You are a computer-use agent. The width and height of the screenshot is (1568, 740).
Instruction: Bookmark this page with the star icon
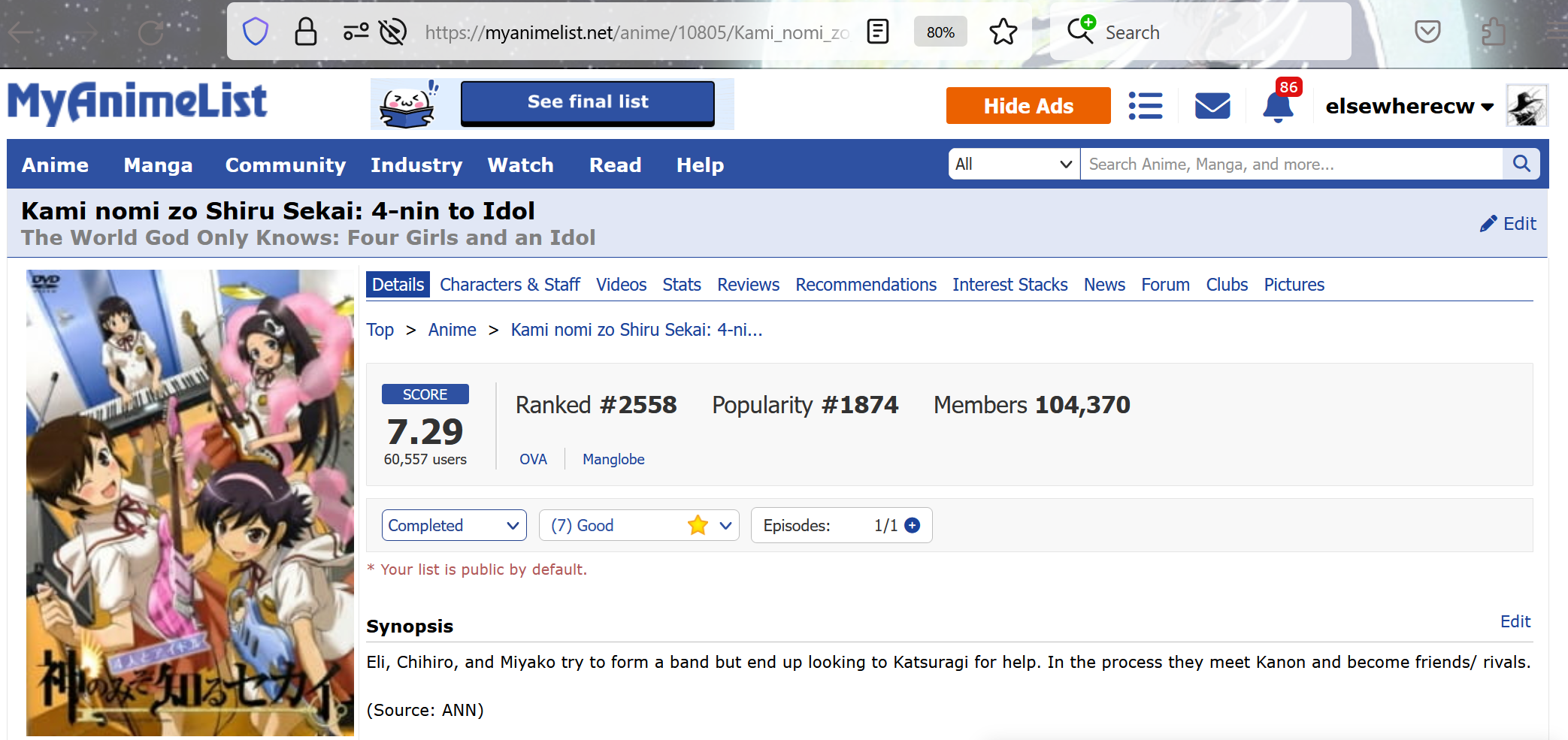[x=1003, y=32]
